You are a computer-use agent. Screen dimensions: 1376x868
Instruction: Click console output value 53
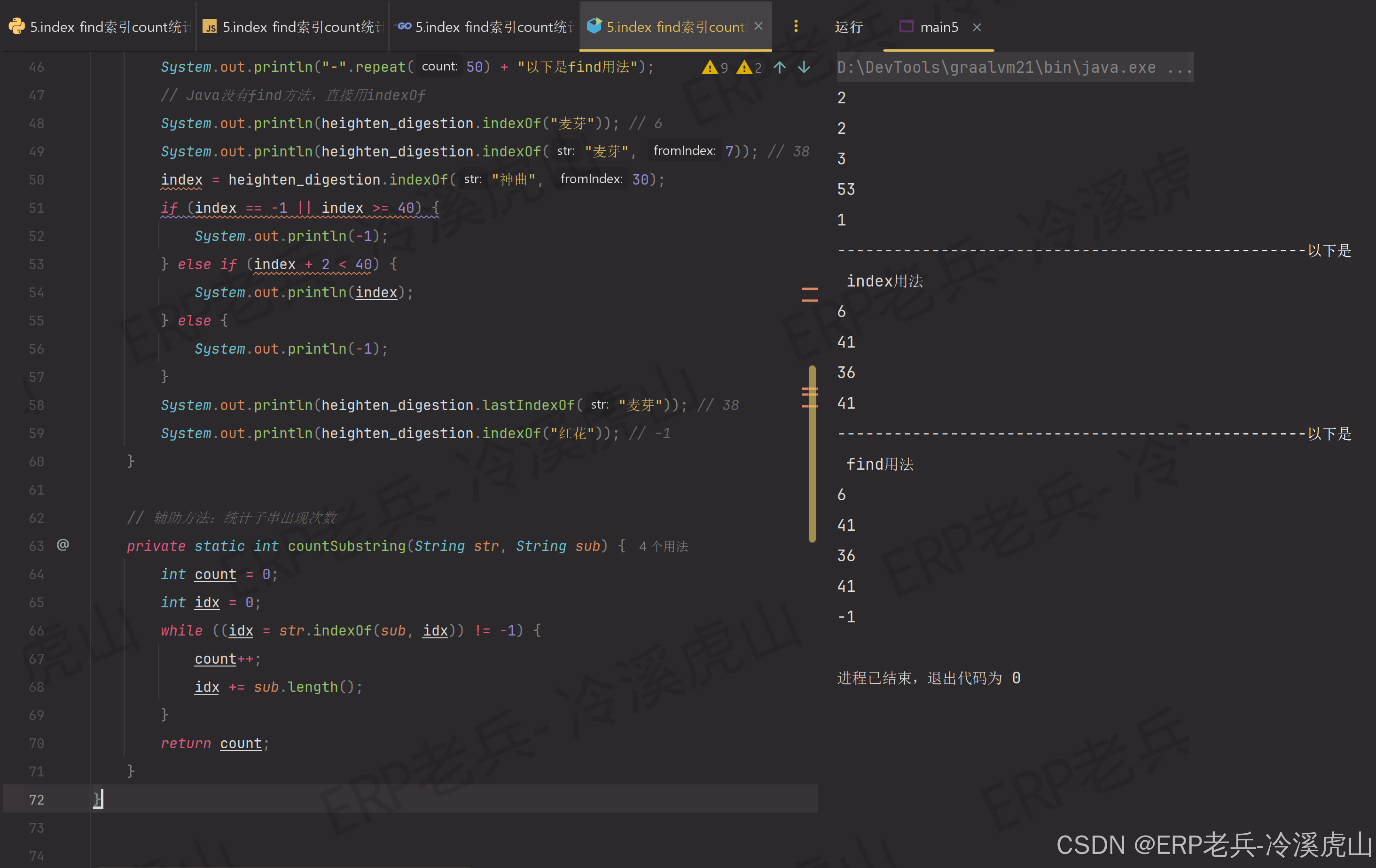point(846,190)
